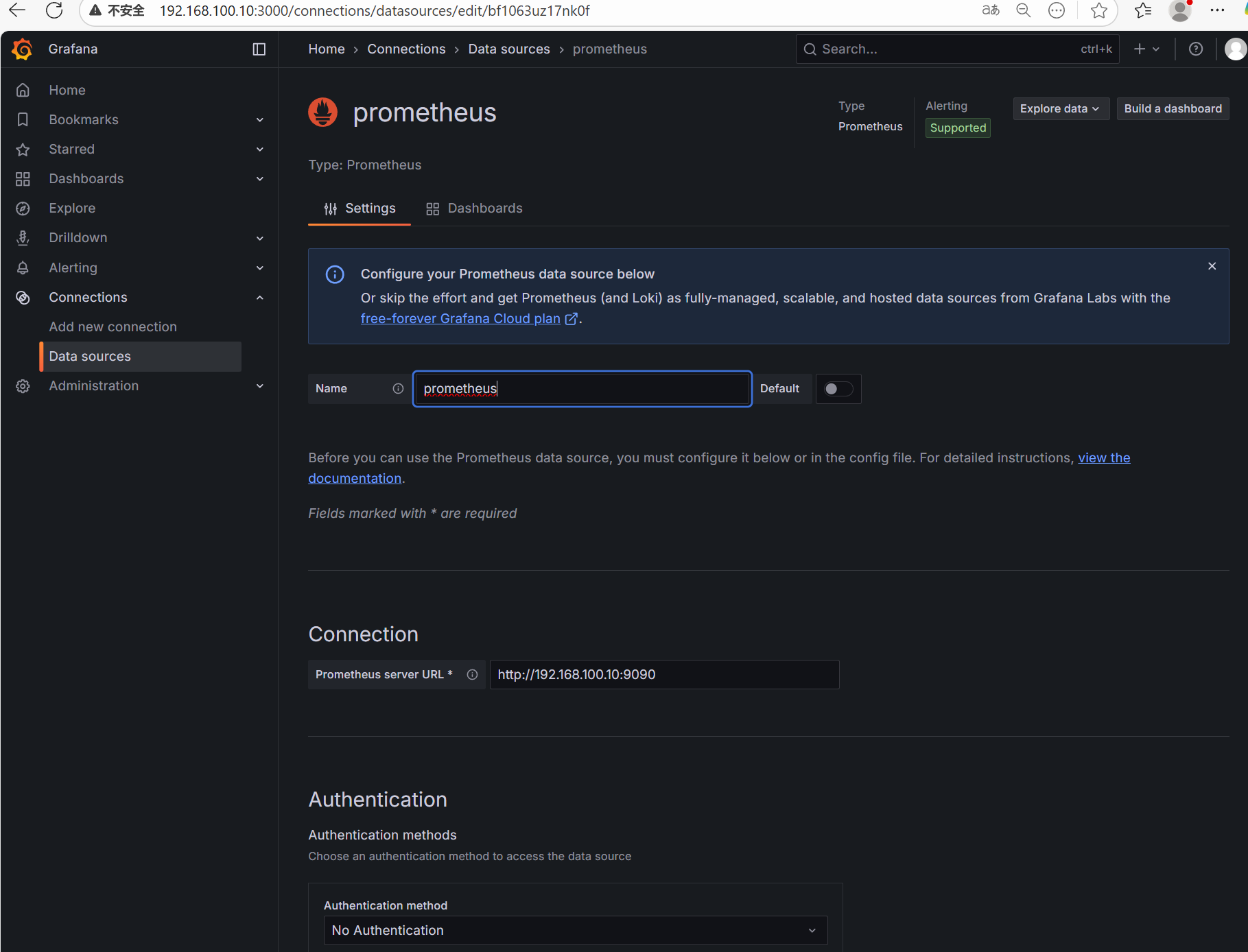
Task: Open Add new connection in sidebar
Action: tap(113, 326)
